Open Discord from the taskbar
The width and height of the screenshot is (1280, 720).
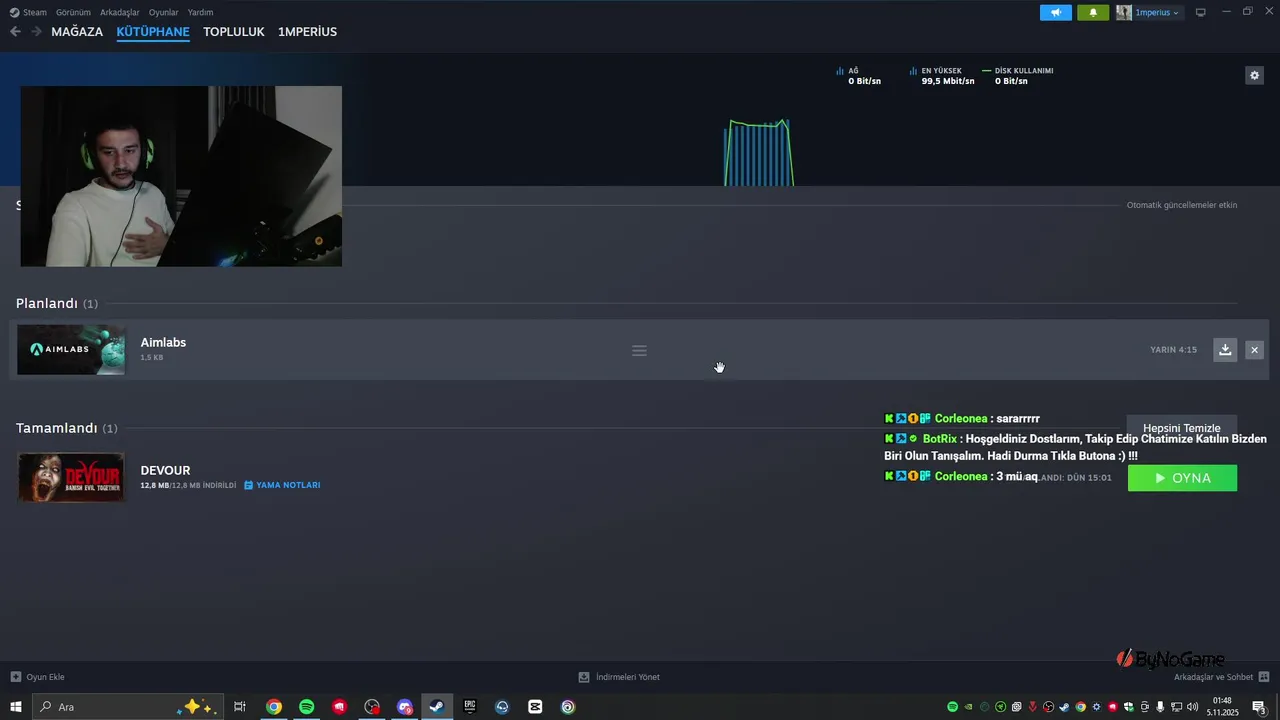click(x=405, y=707)
